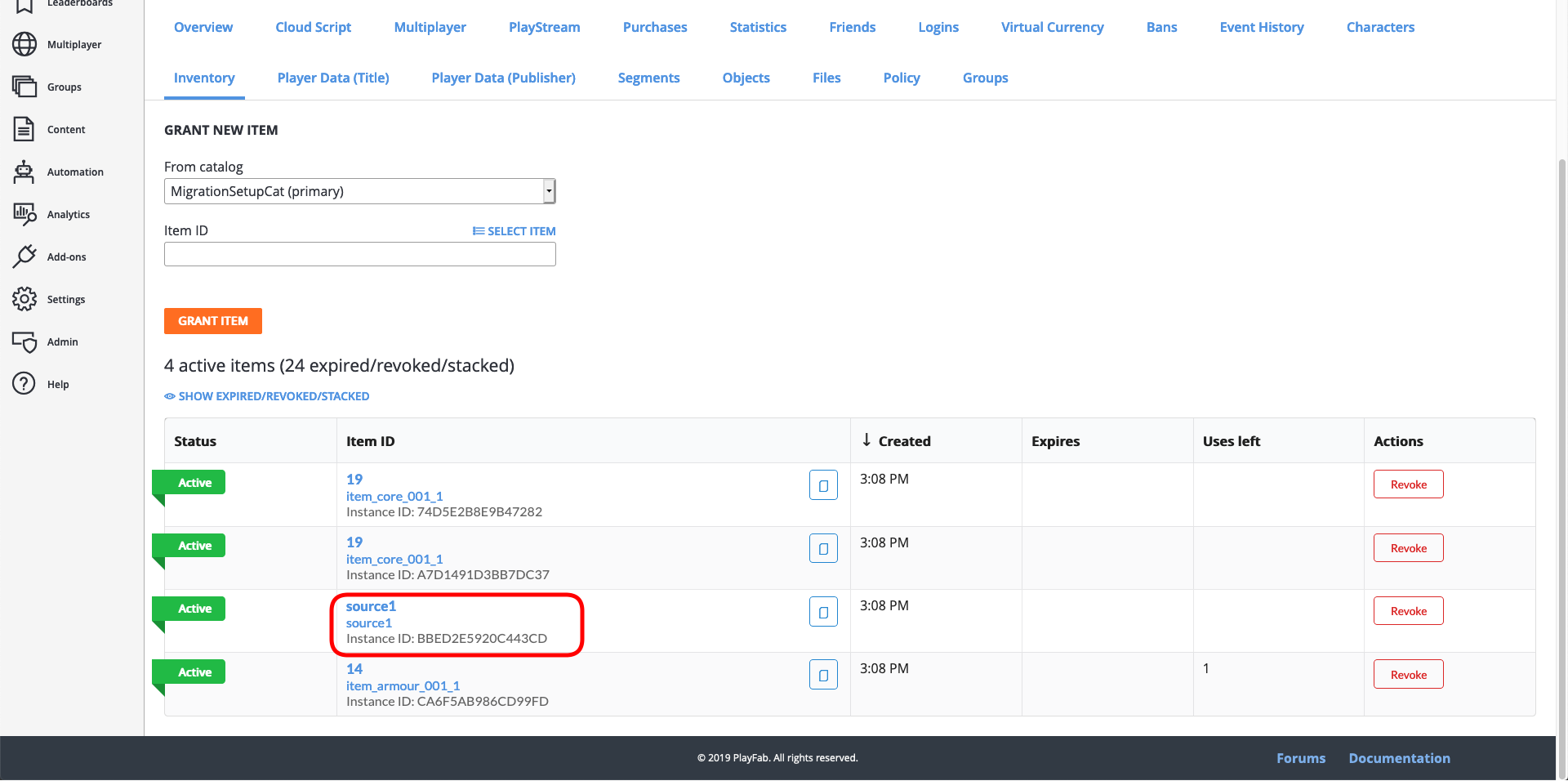Open the Content document icon
1568x781 pixels.
(24, 129)
